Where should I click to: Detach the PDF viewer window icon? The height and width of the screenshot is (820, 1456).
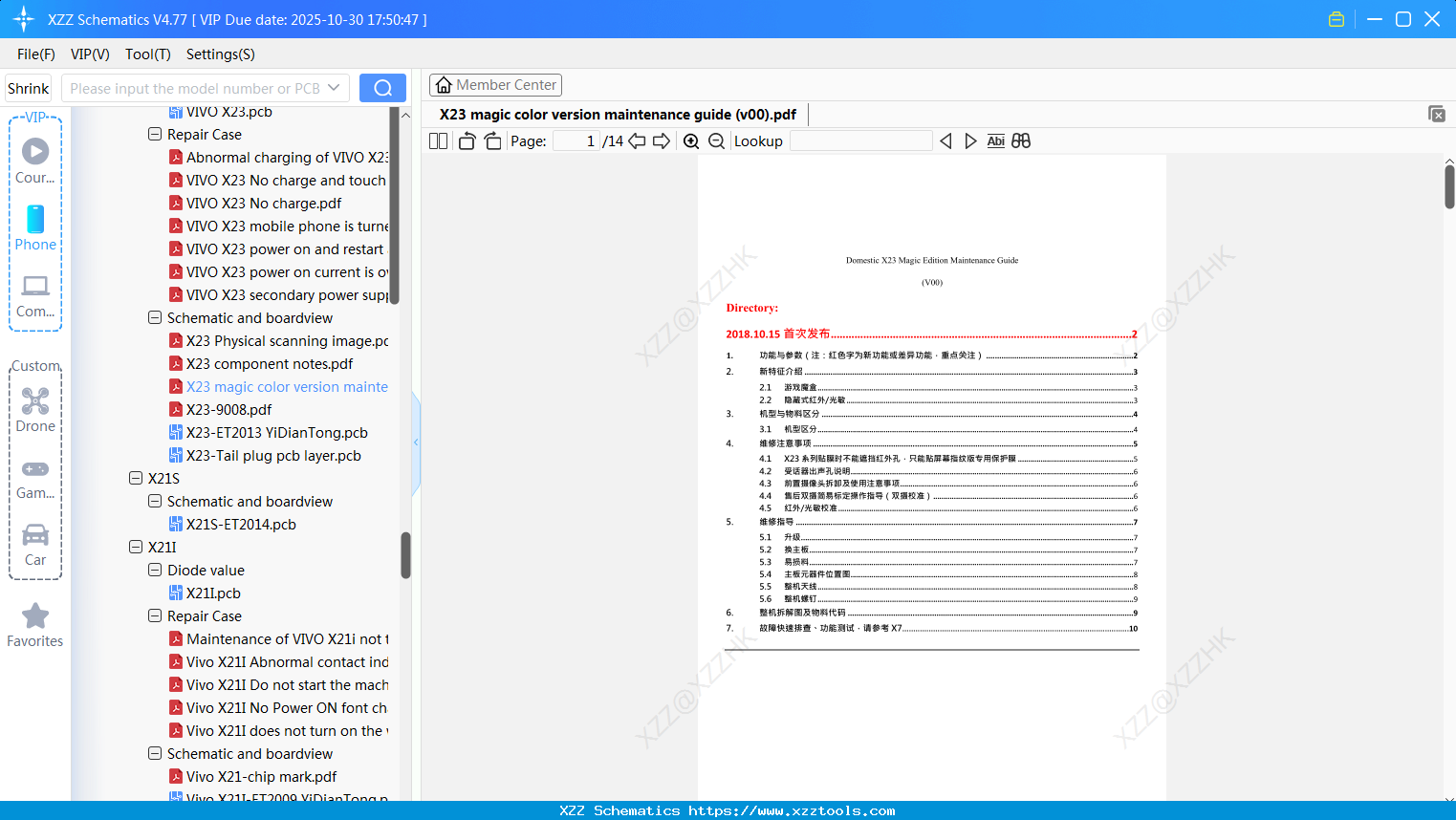tap(1437, 114)
